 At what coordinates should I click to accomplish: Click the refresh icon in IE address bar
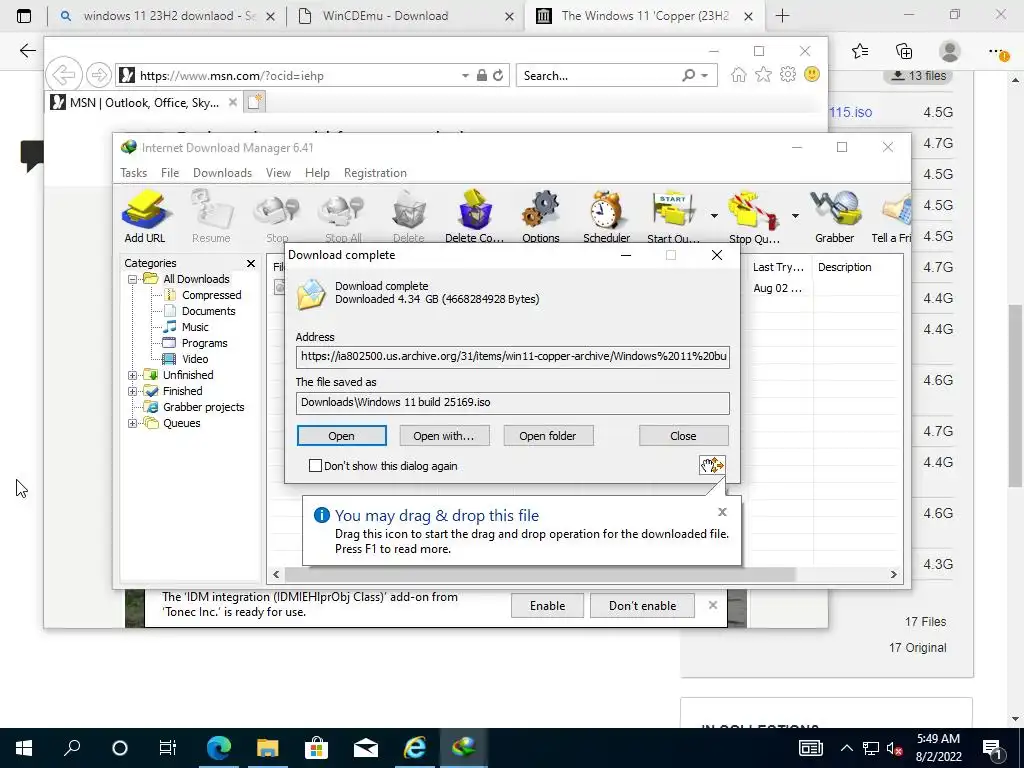tap(498, 75)
